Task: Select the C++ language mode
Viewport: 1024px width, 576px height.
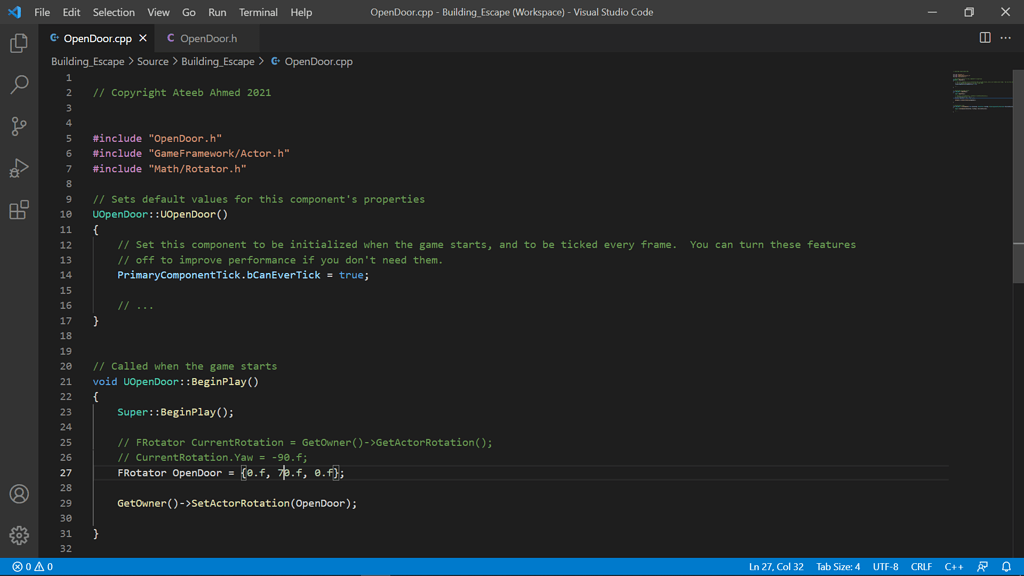Action: (x=953, y=566)
